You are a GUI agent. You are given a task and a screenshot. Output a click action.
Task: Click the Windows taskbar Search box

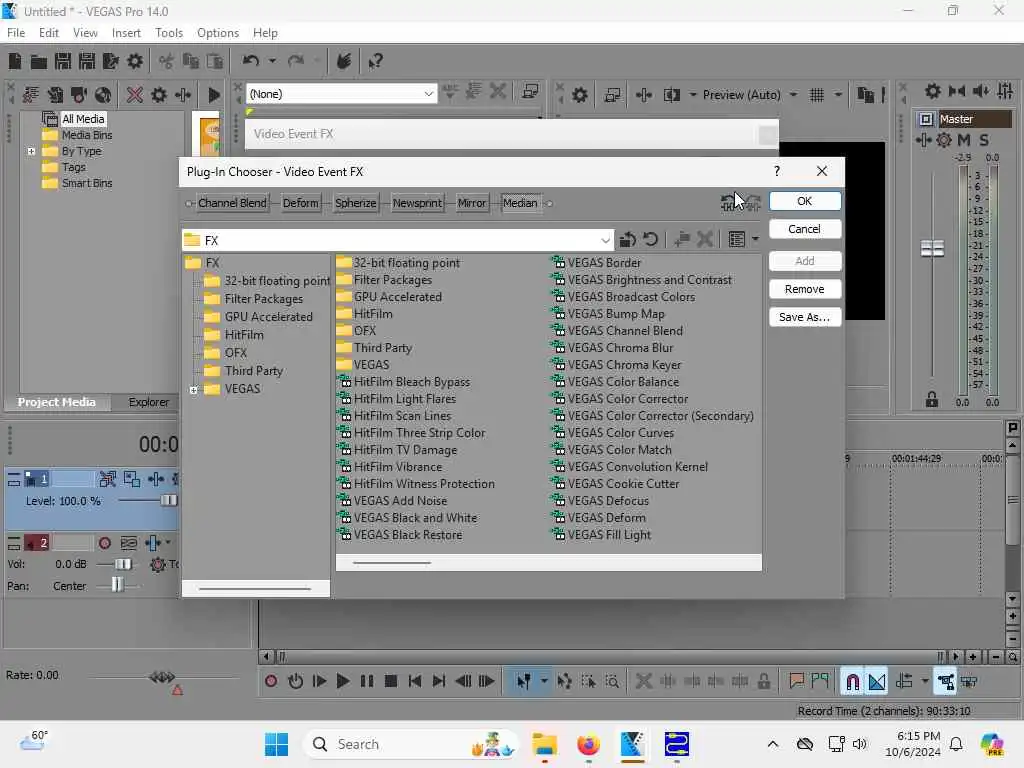(410, 744)
